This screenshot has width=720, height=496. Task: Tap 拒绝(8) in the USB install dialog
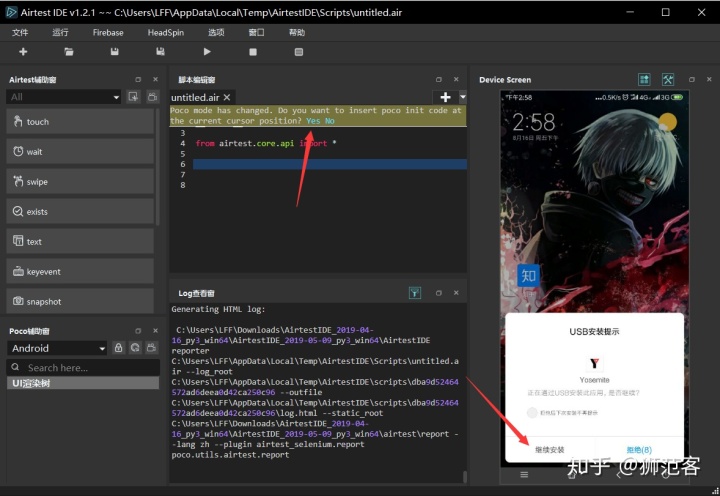[639, 450]
